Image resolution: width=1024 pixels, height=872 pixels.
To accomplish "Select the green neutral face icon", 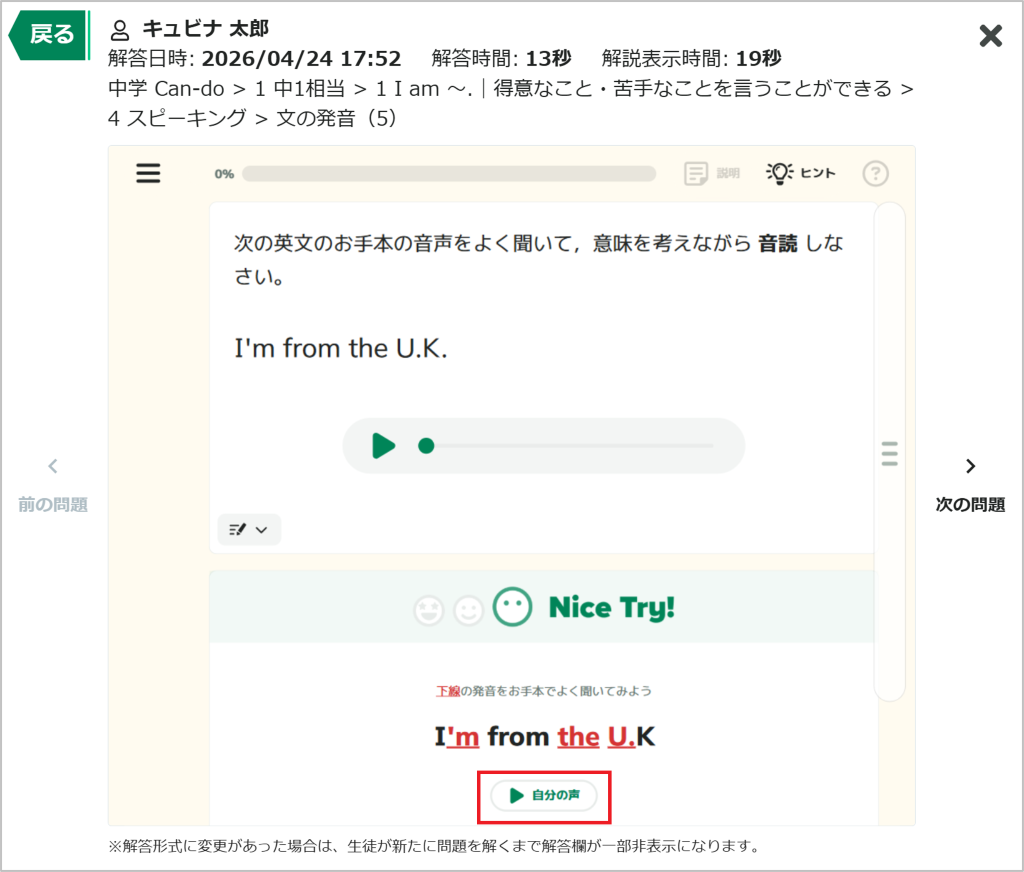I will point(512,607).
